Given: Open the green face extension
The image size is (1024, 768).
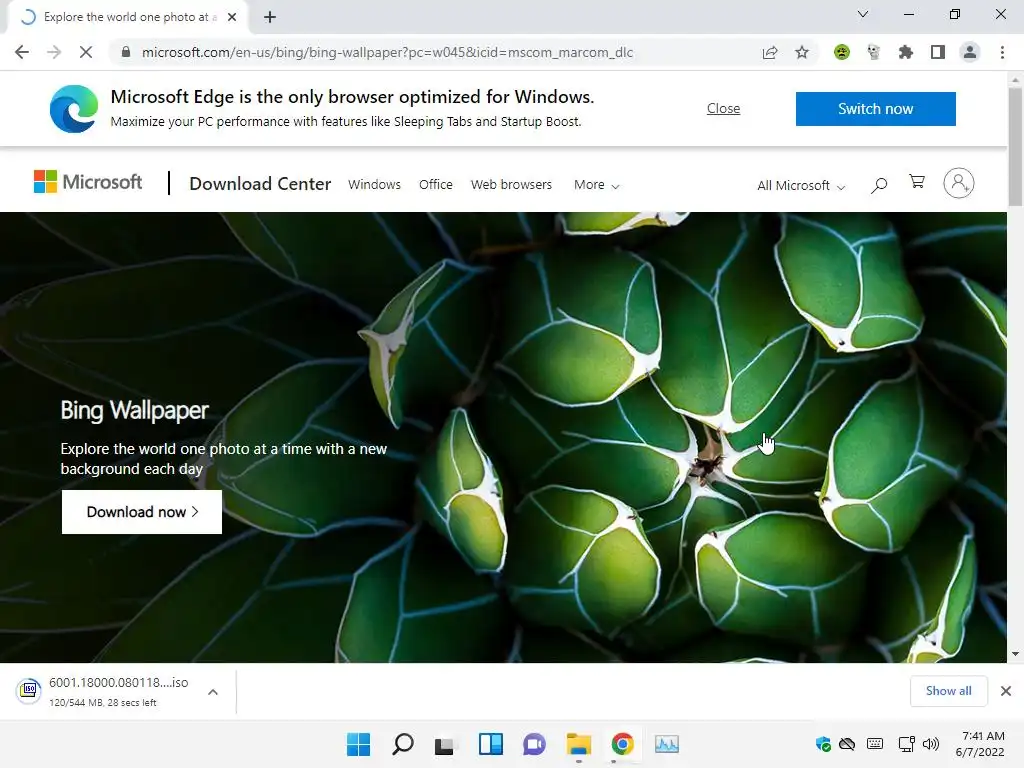Looking at the screenshot, I should pyautogui.click(x=842, y=52).
